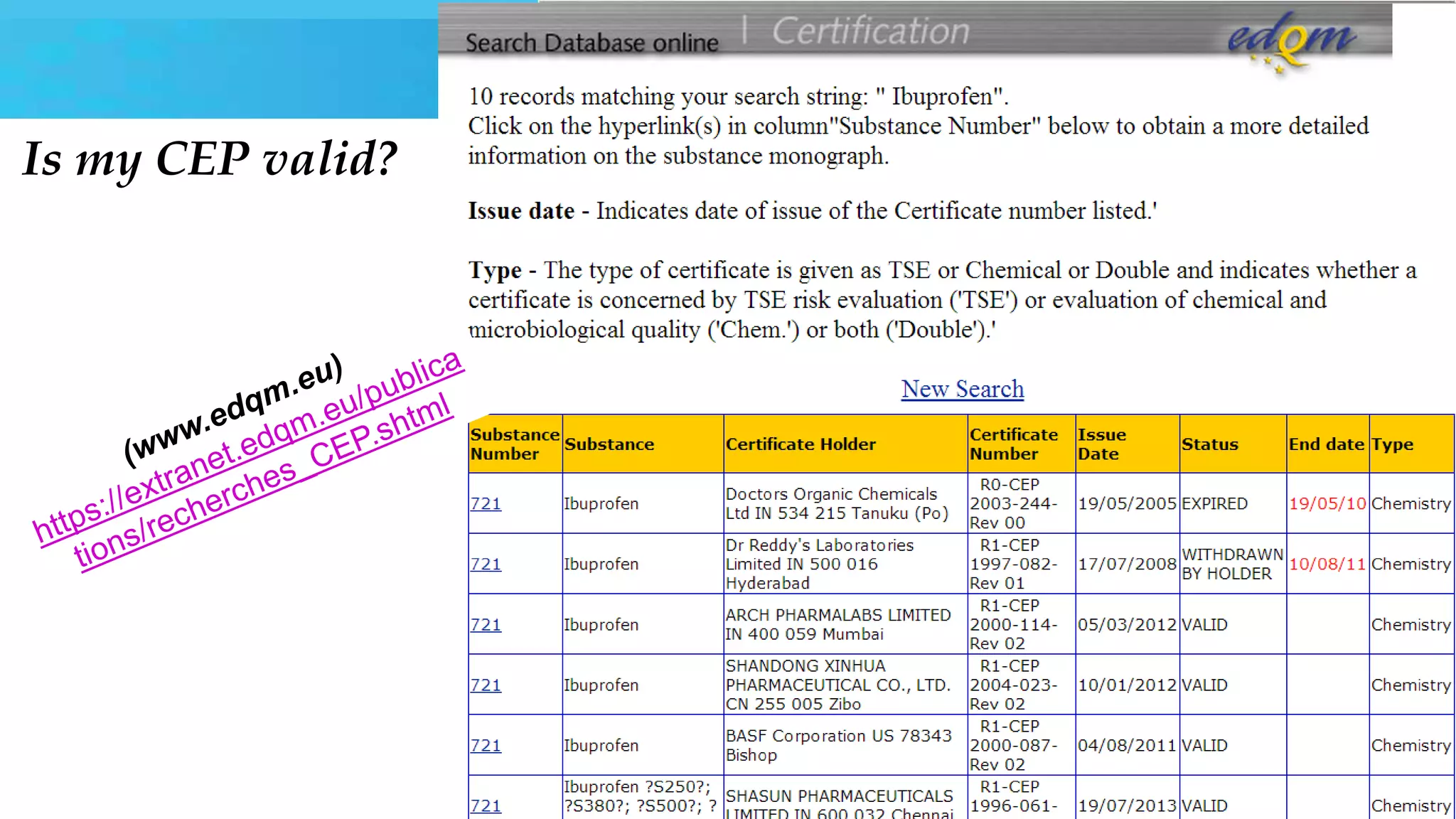Click the Status column header
Screen dimensions: 1456x819
click(1209, 444)
